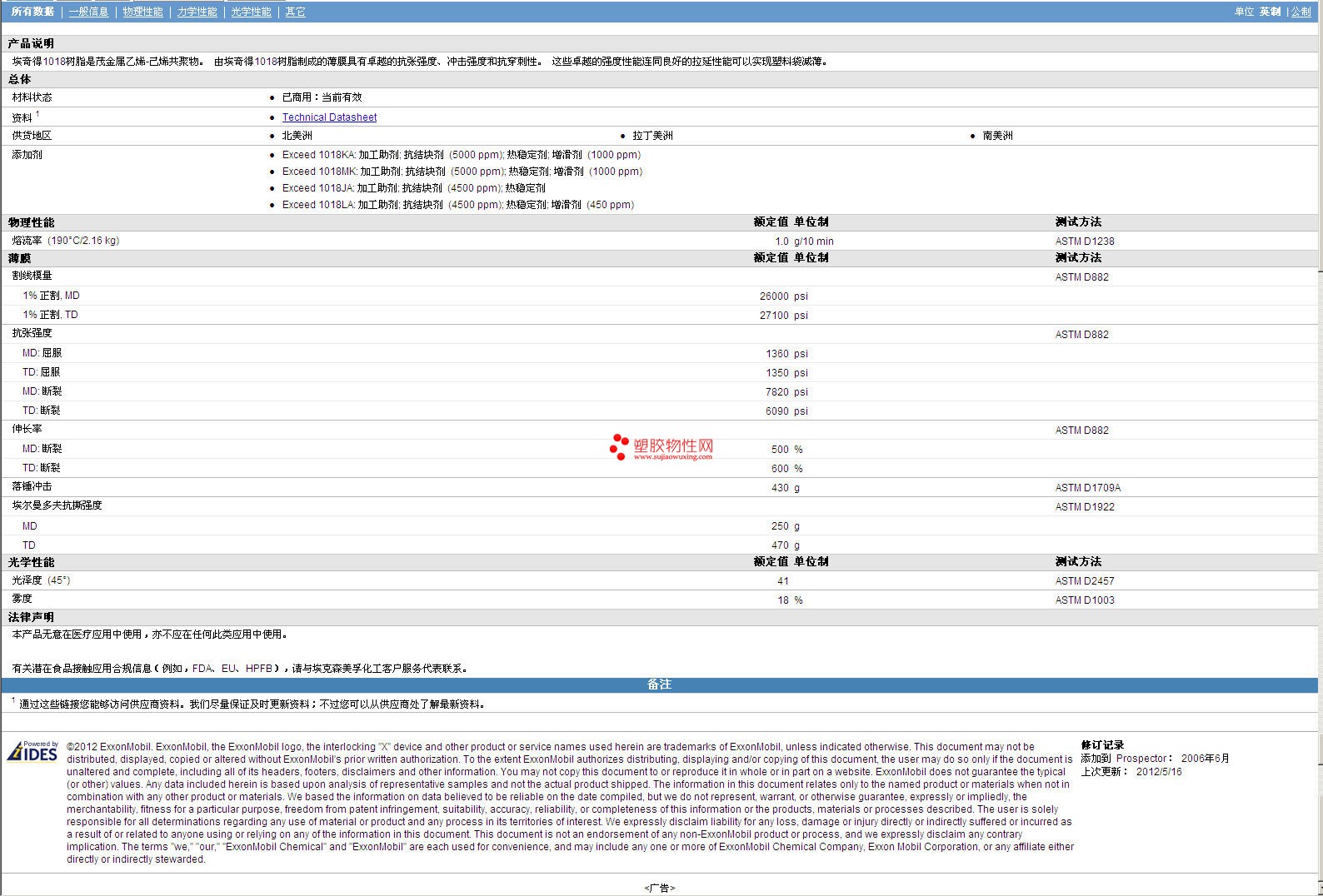This screenshot has height=896, width=1323.
Task: Open the Technical Datasheet link
Action: [329, 117]
